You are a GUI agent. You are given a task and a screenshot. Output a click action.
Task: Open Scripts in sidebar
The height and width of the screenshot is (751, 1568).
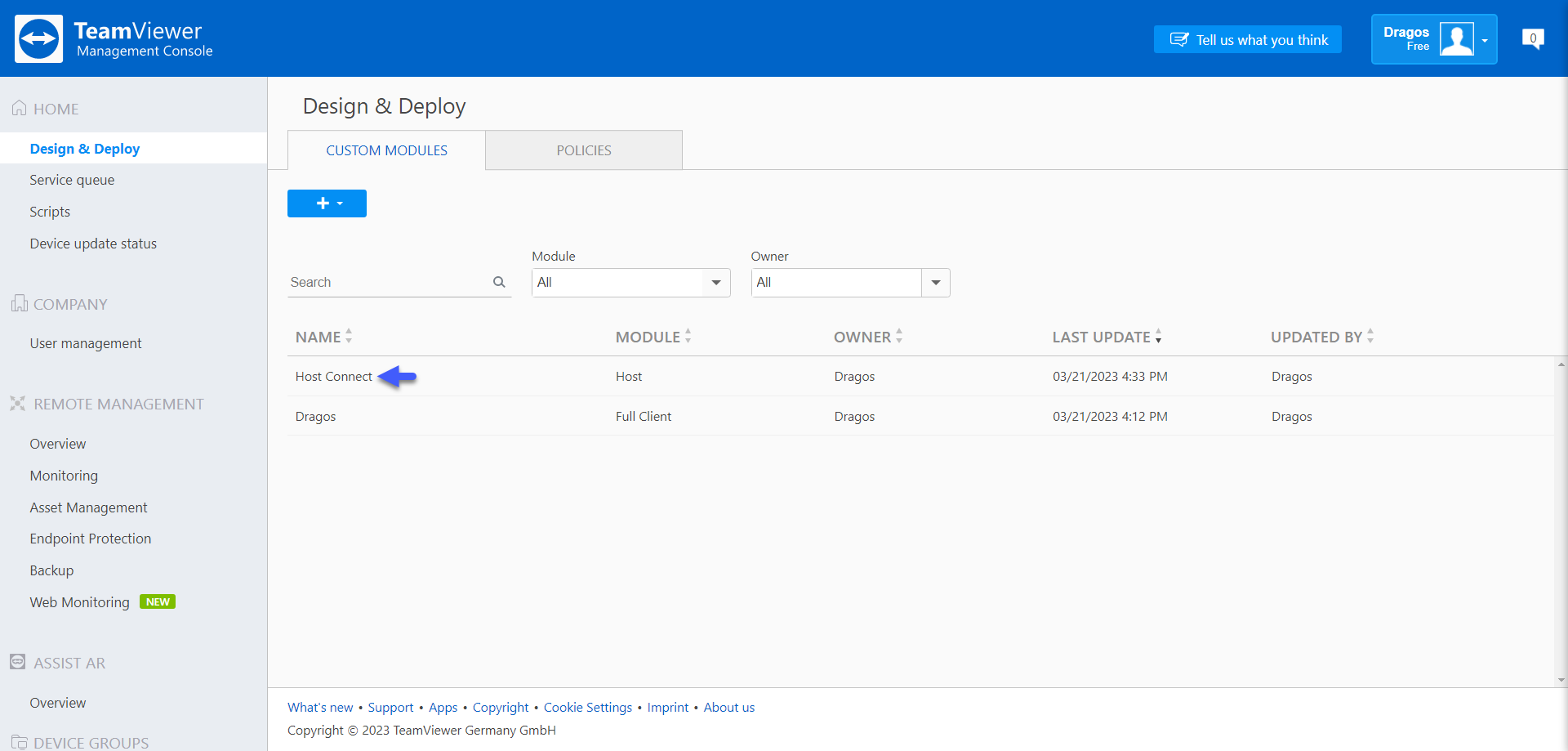pos(50,212)
